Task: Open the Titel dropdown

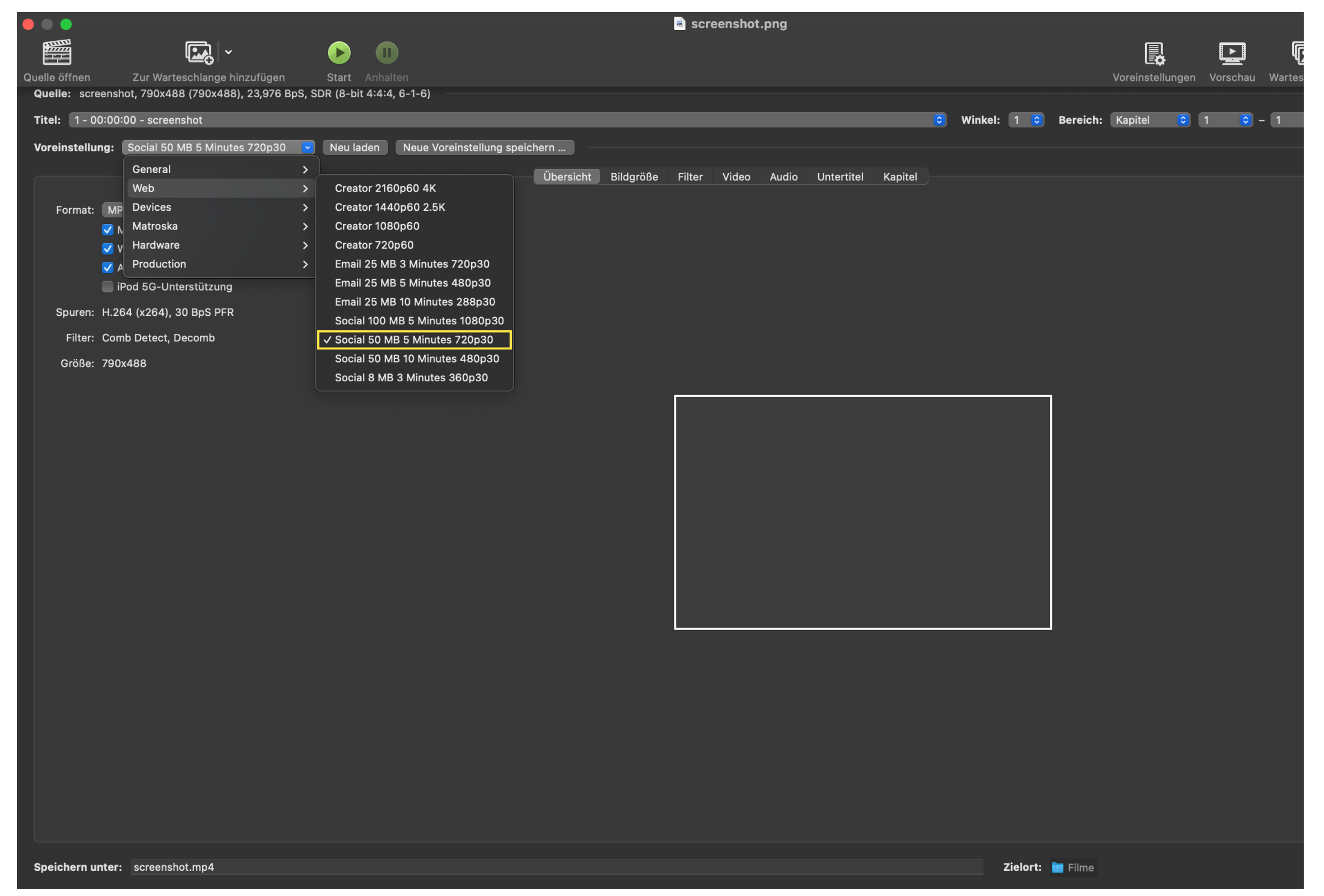Action: pos(508,120)
